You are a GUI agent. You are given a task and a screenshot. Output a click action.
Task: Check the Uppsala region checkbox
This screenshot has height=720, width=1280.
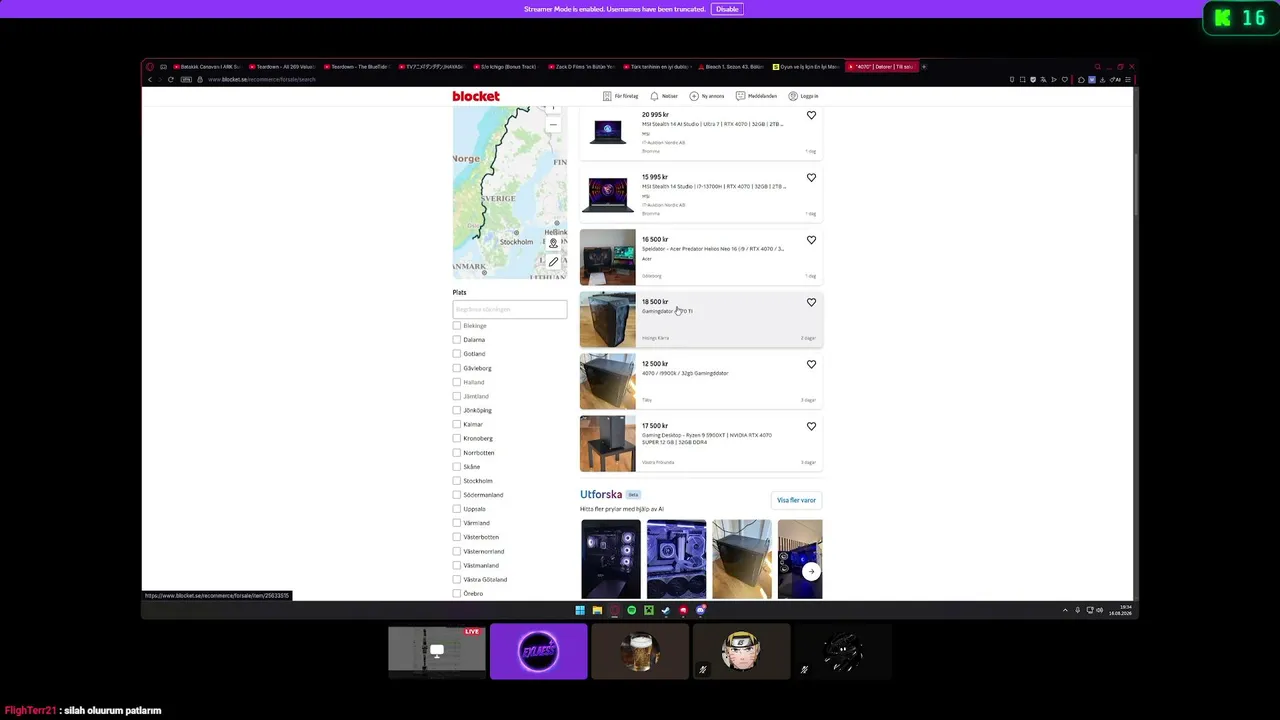[457, 509]
